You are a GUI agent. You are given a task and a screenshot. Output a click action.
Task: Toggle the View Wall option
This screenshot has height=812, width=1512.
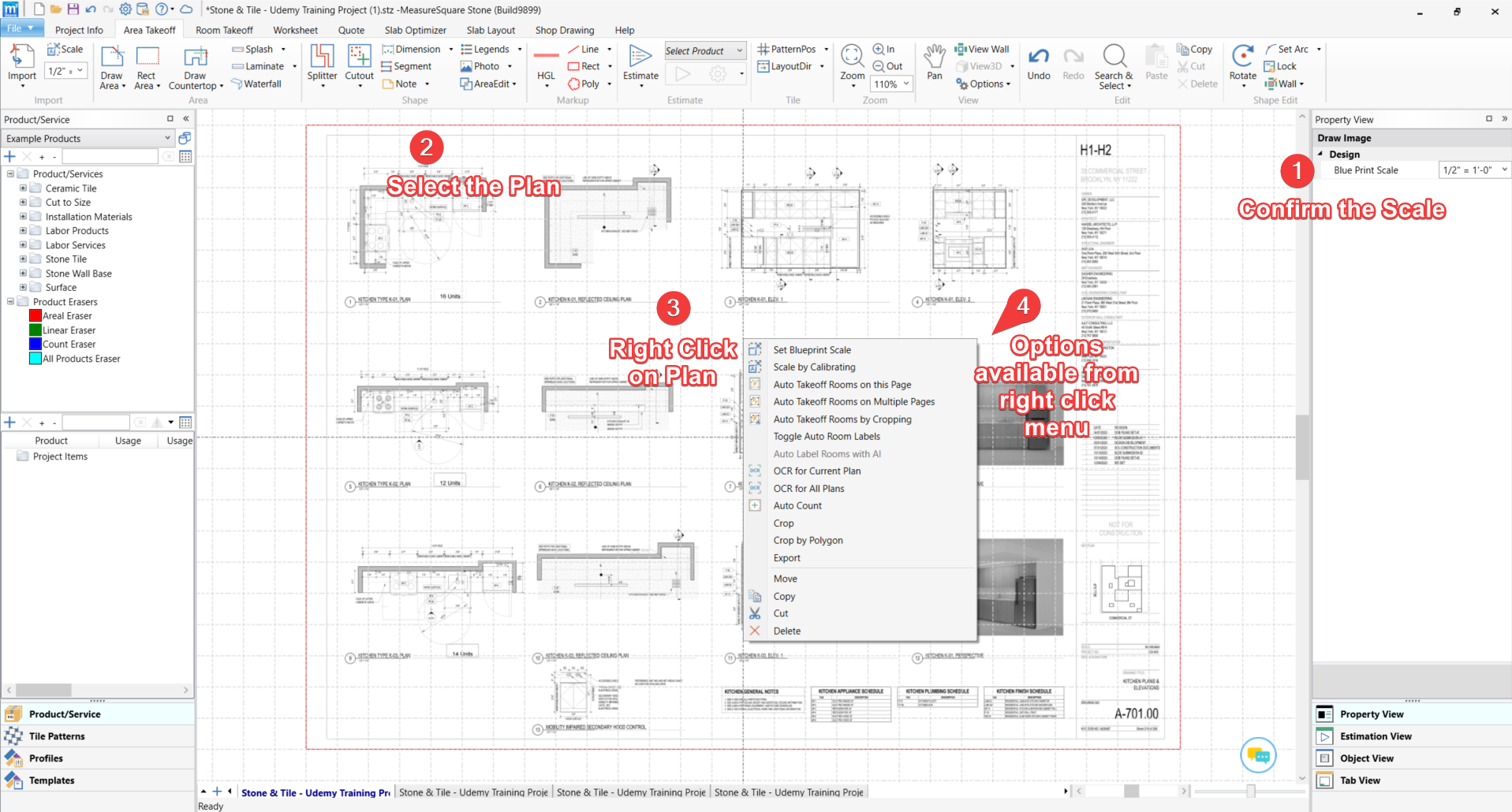click(982, 49)
